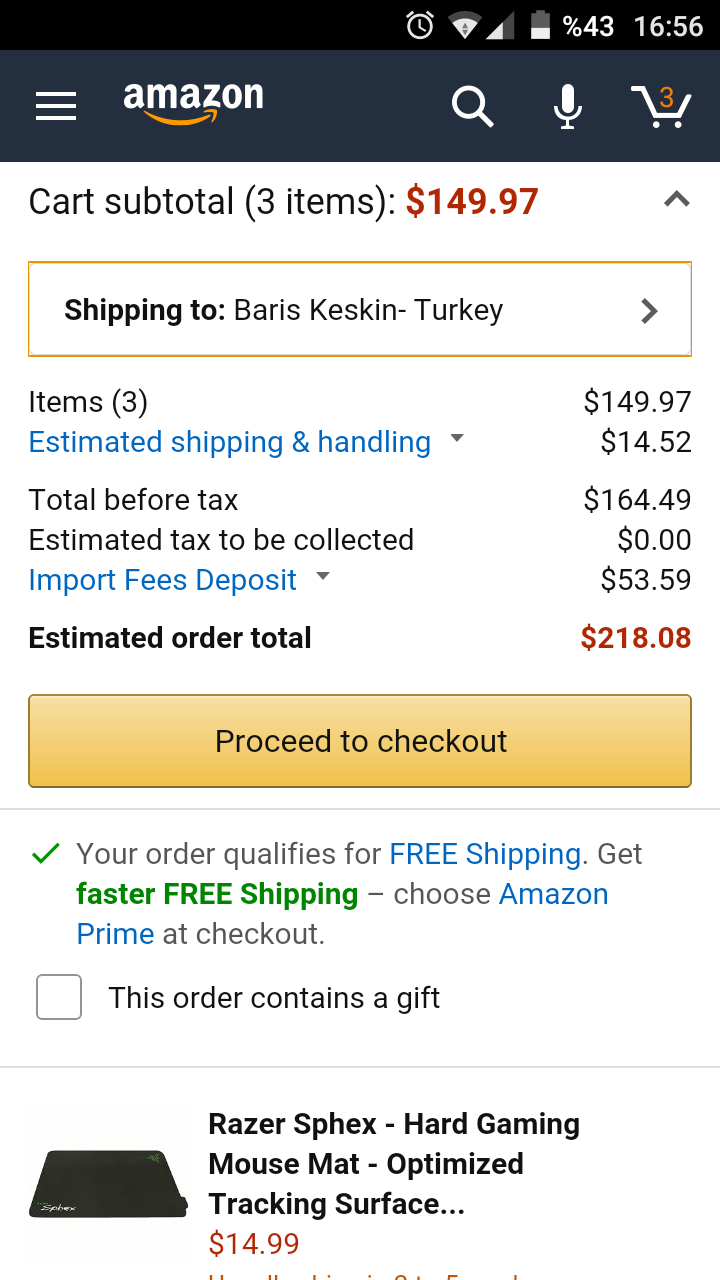The width and height of the screenshot is (720, 1280).
Task: Collapse the cart subtotal summary chevron
Action: click(x=677, y=199)
